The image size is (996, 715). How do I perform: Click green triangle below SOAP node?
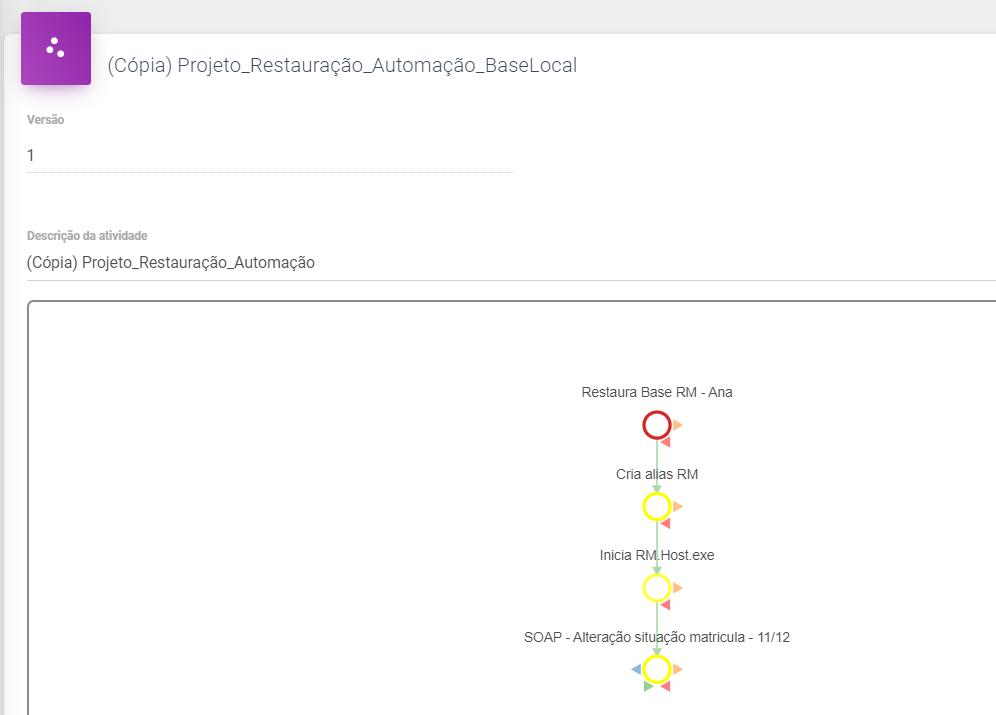click(649, 687)
